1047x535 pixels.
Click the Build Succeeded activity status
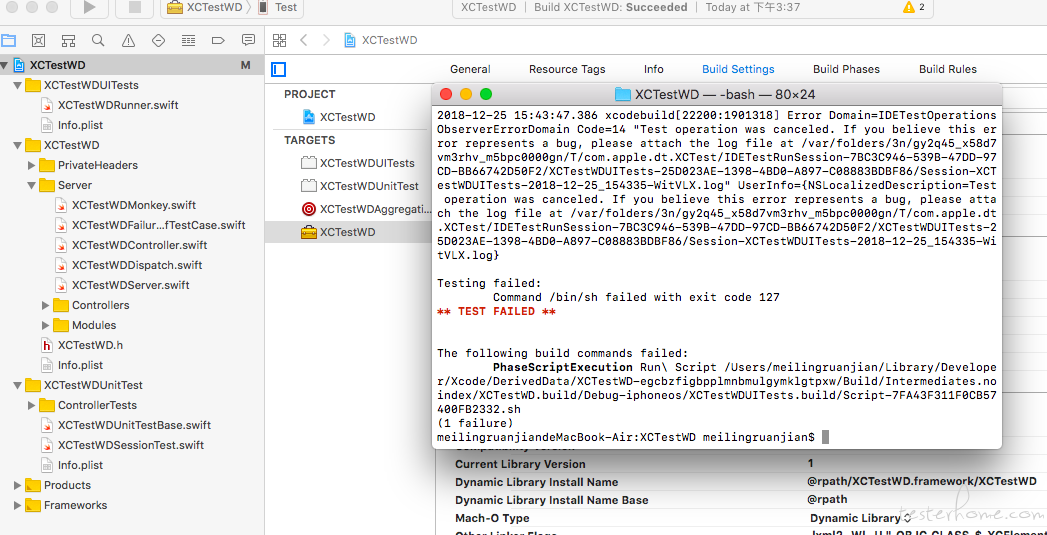612,7
